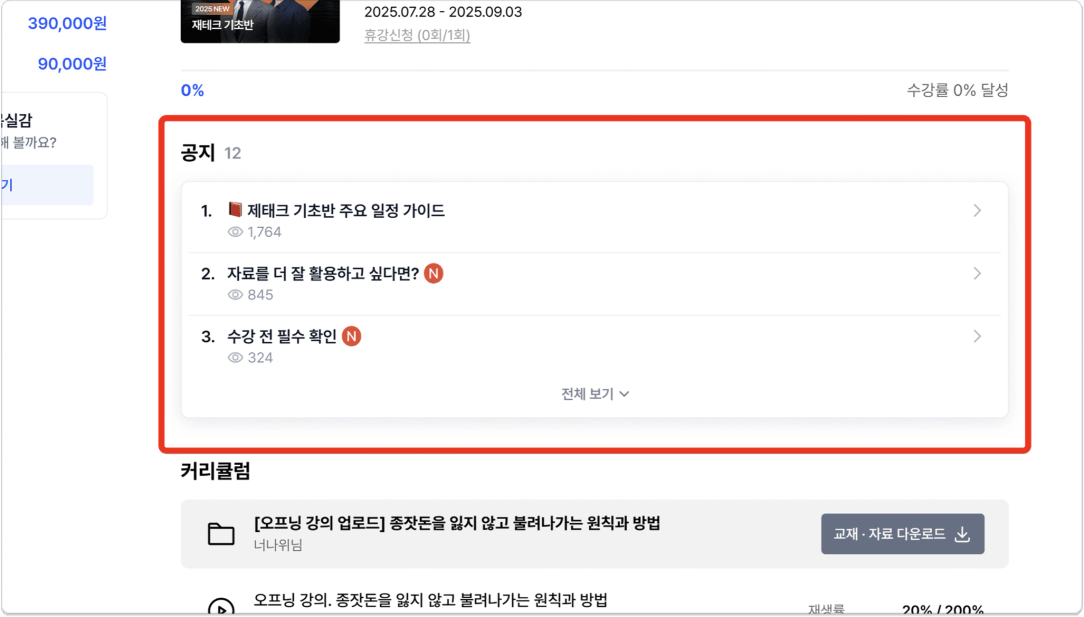Expand all notices with 전체 보기
1084x617 pixels.
595,394
